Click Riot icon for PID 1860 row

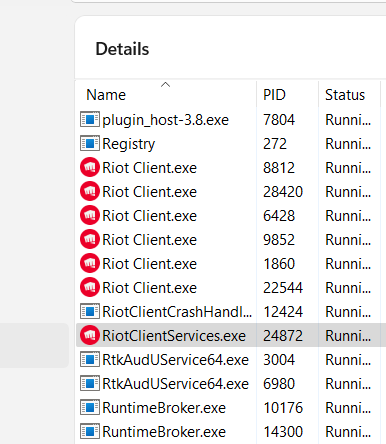[90, 263]
